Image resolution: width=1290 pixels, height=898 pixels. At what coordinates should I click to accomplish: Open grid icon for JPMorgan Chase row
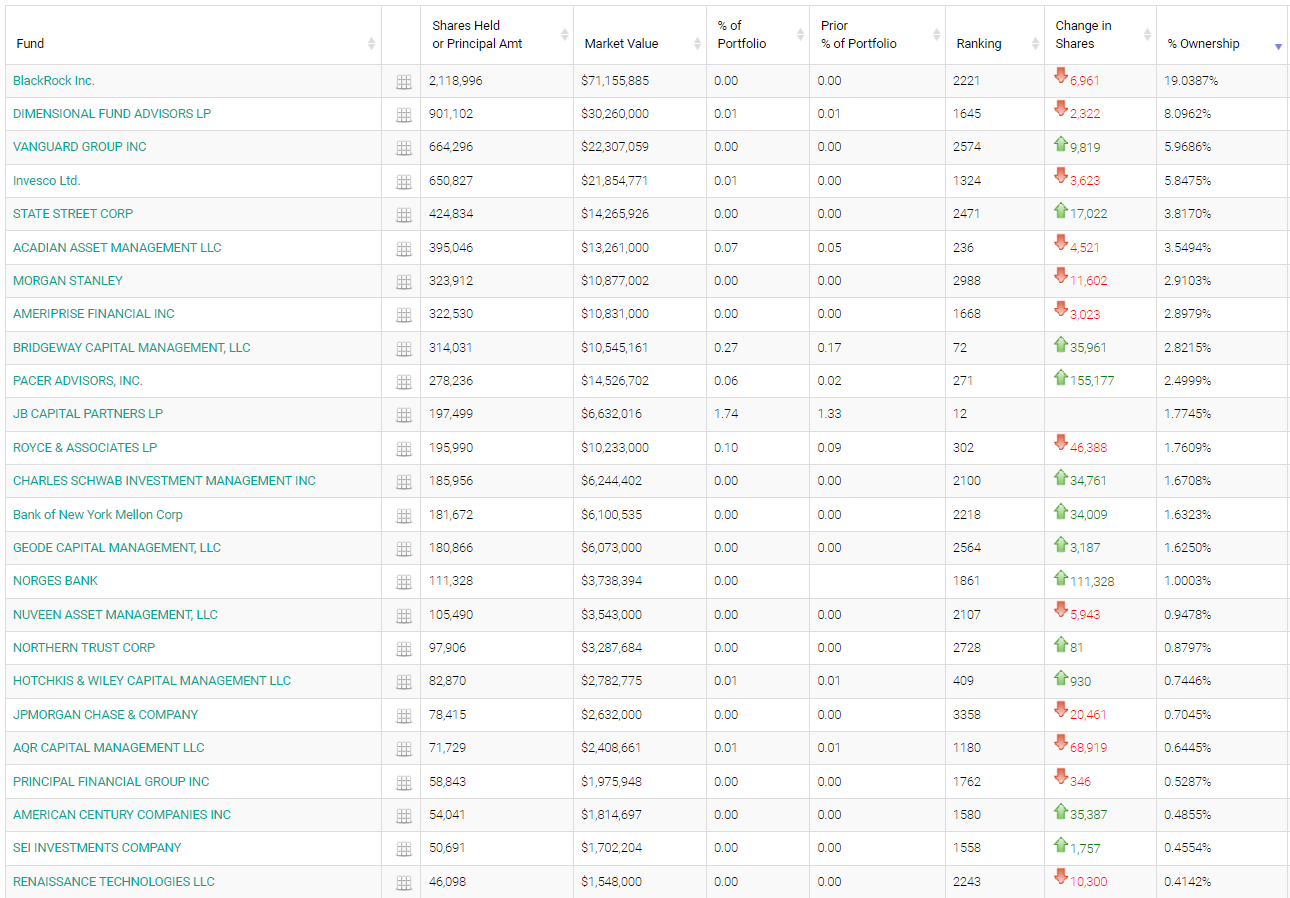(x=404, y=716)
